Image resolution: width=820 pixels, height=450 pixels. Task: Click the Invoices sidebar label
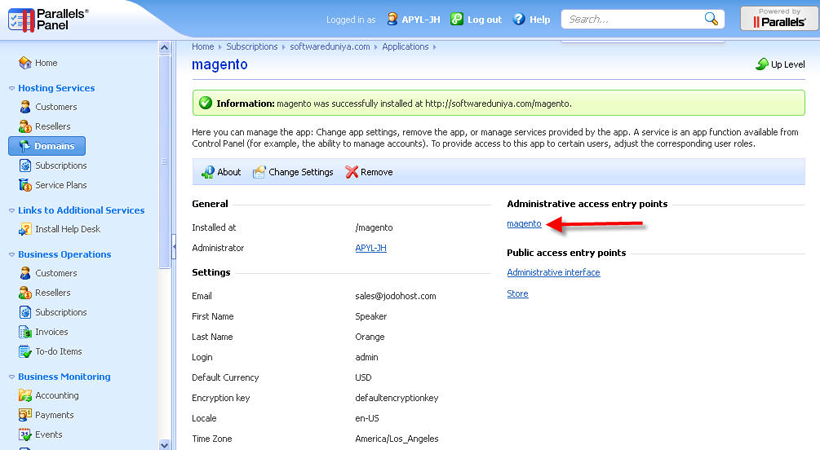pos(51,332)
